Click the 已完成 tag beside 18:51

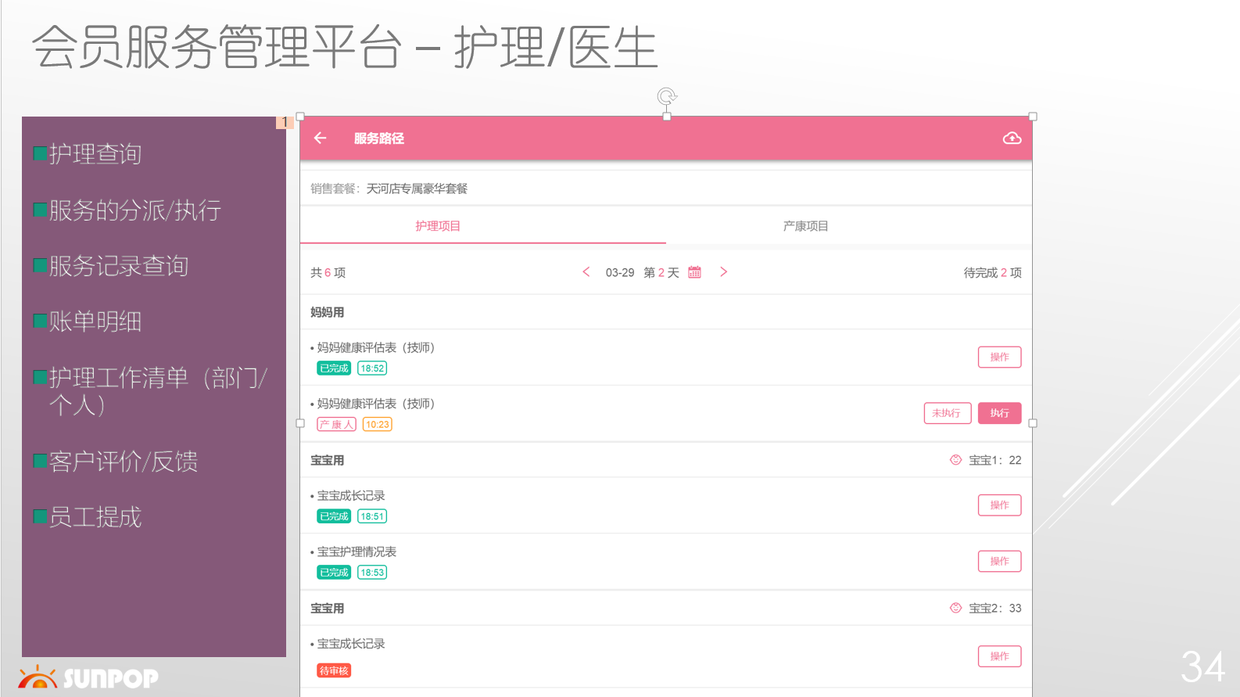pos(334,516)
